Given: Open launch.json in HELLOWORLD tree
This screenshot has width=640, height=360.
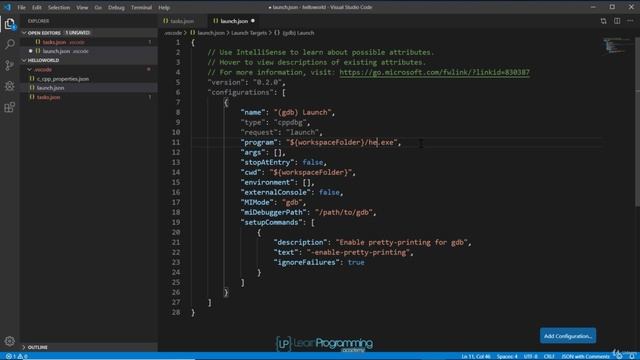Looking at the screenshot, I should tap(89, 88).
